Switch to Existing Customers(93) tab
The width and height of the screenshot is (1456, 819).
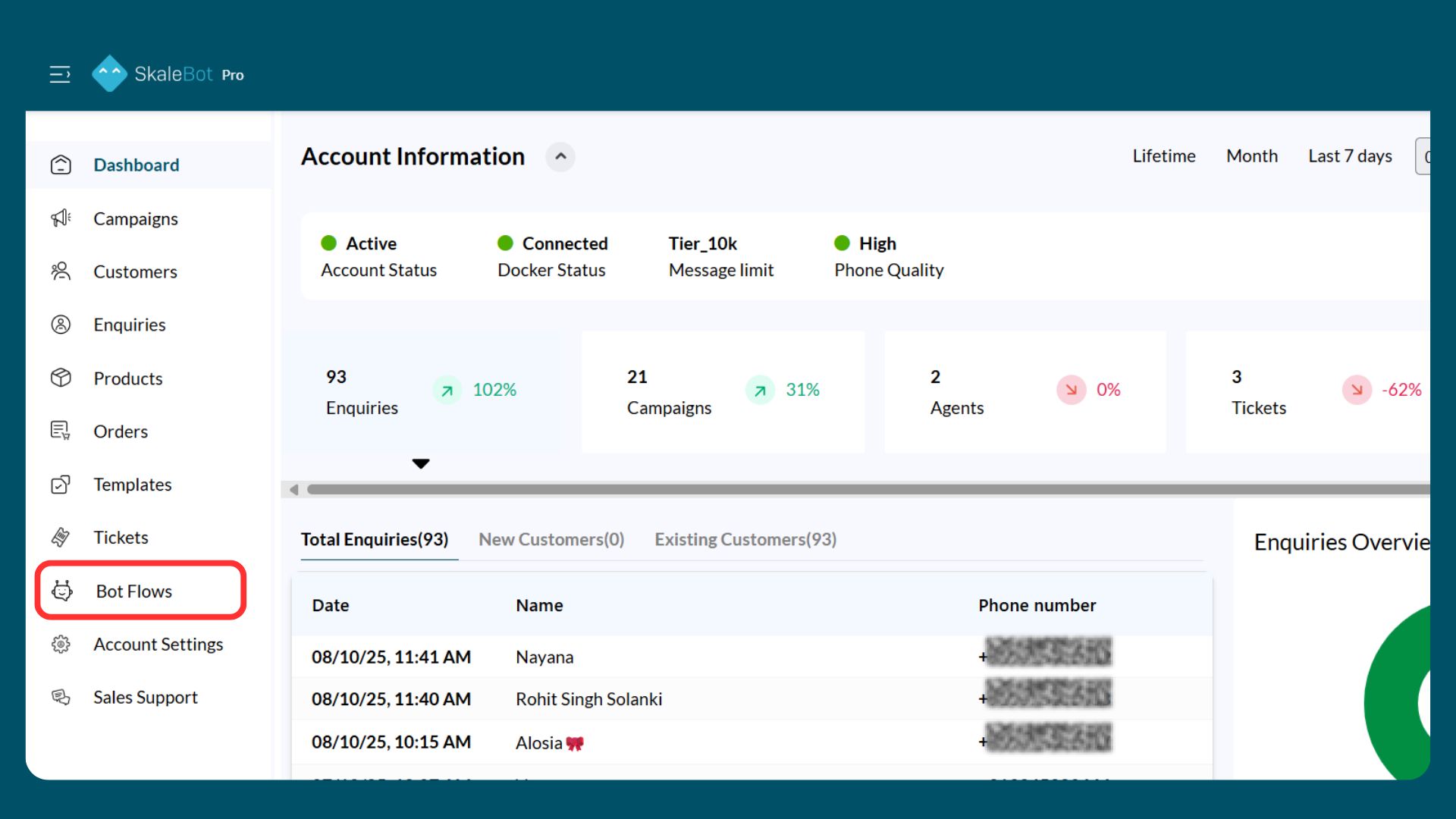(x=745, y=539)
